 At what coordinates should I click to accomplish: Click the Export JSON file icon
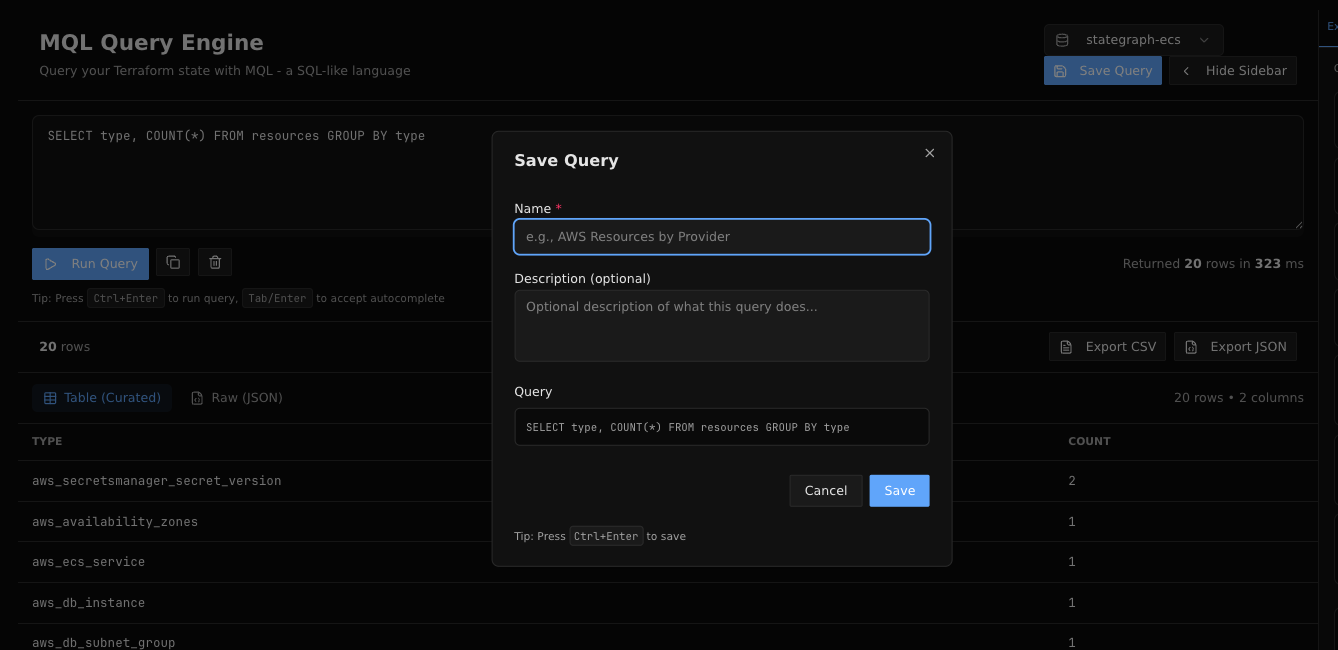(1191, 347)
